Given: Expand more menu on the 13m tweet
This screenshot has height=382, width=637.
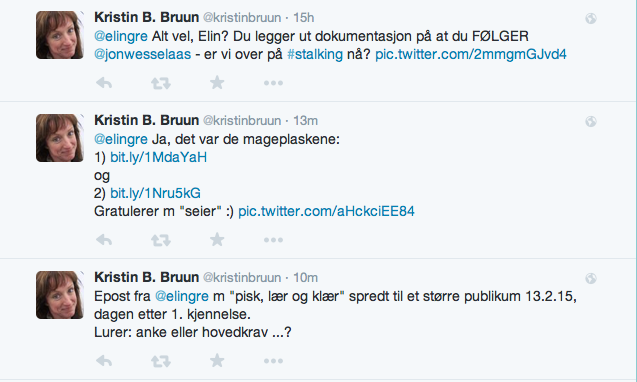Looking at the screenshot, I should (x=273, y=240).
